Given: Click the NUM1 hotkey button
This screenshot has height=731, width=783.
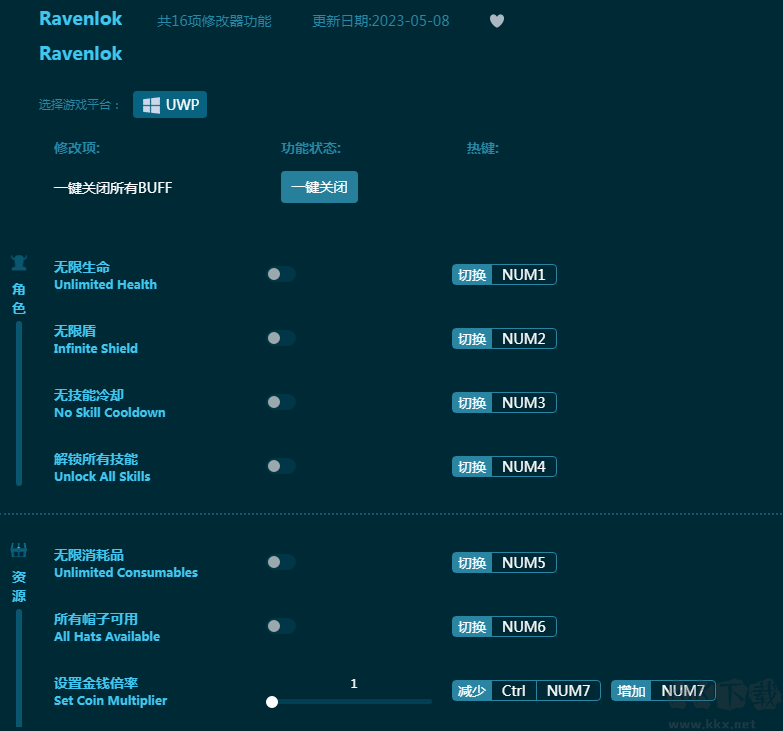Looking at the screenshot, I should 523,275.
